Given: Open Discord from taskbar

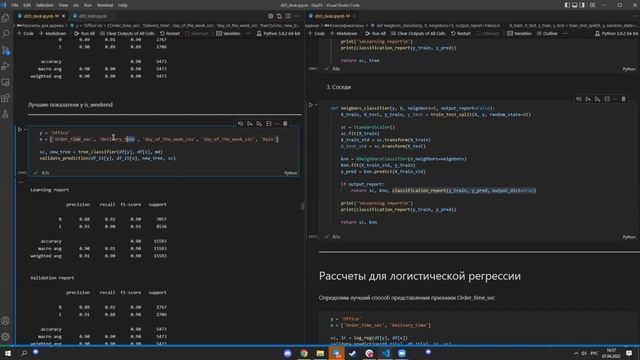Looking at the screenshot, I should point(287,353).
